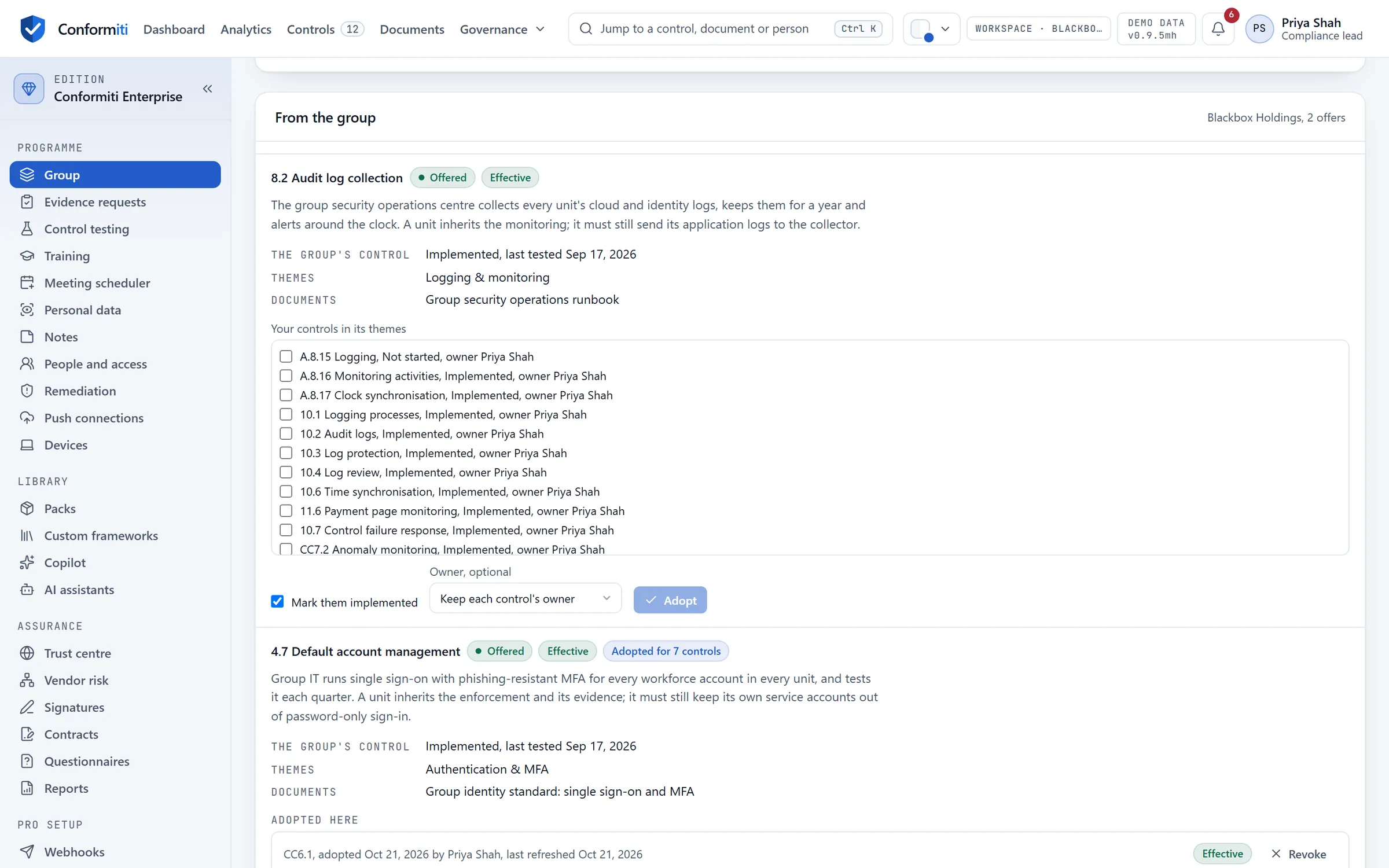Check 10.2 Audit logs control
Viewport: 1389px width, 868px height.
286,433
